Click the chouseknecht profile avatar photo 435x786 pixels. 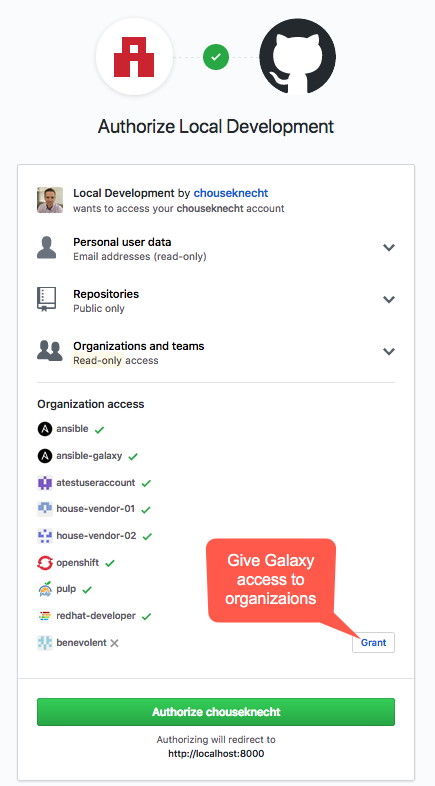[50, 200]
